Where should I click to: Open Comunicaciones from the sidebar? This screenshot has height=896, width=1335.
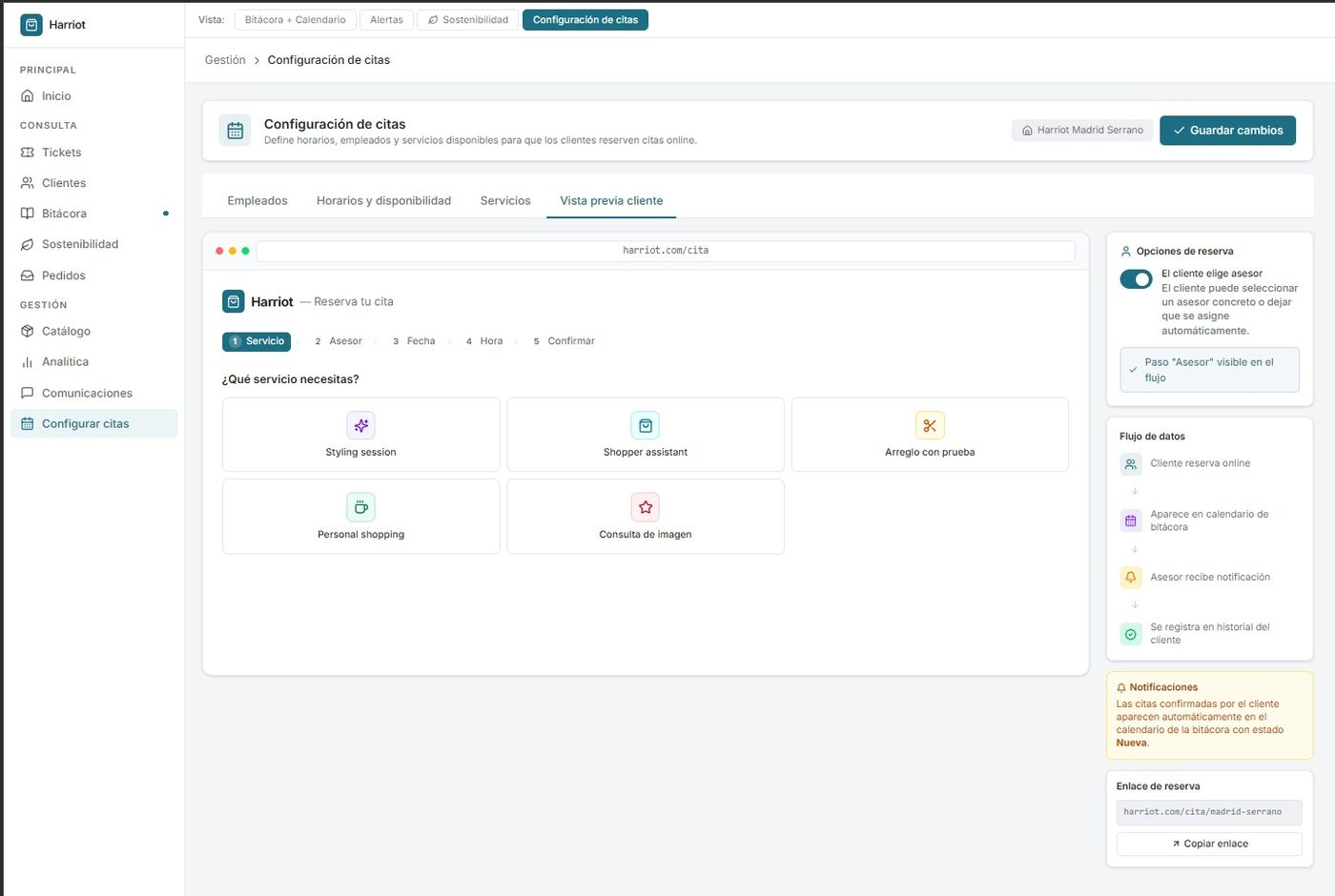pos(93,393)
